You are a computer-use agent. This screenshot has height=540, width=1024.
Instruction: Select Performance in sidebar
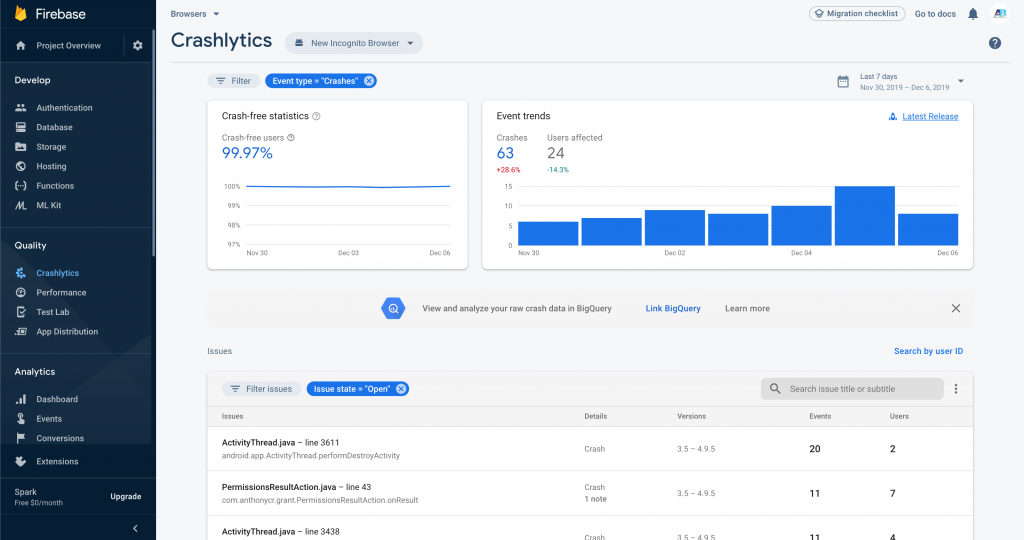tap(61, 293)
